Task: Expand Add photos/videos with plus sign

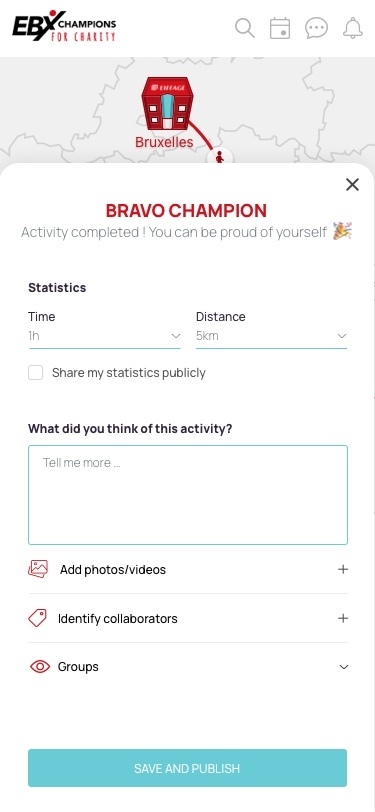Action: point(343,569)
